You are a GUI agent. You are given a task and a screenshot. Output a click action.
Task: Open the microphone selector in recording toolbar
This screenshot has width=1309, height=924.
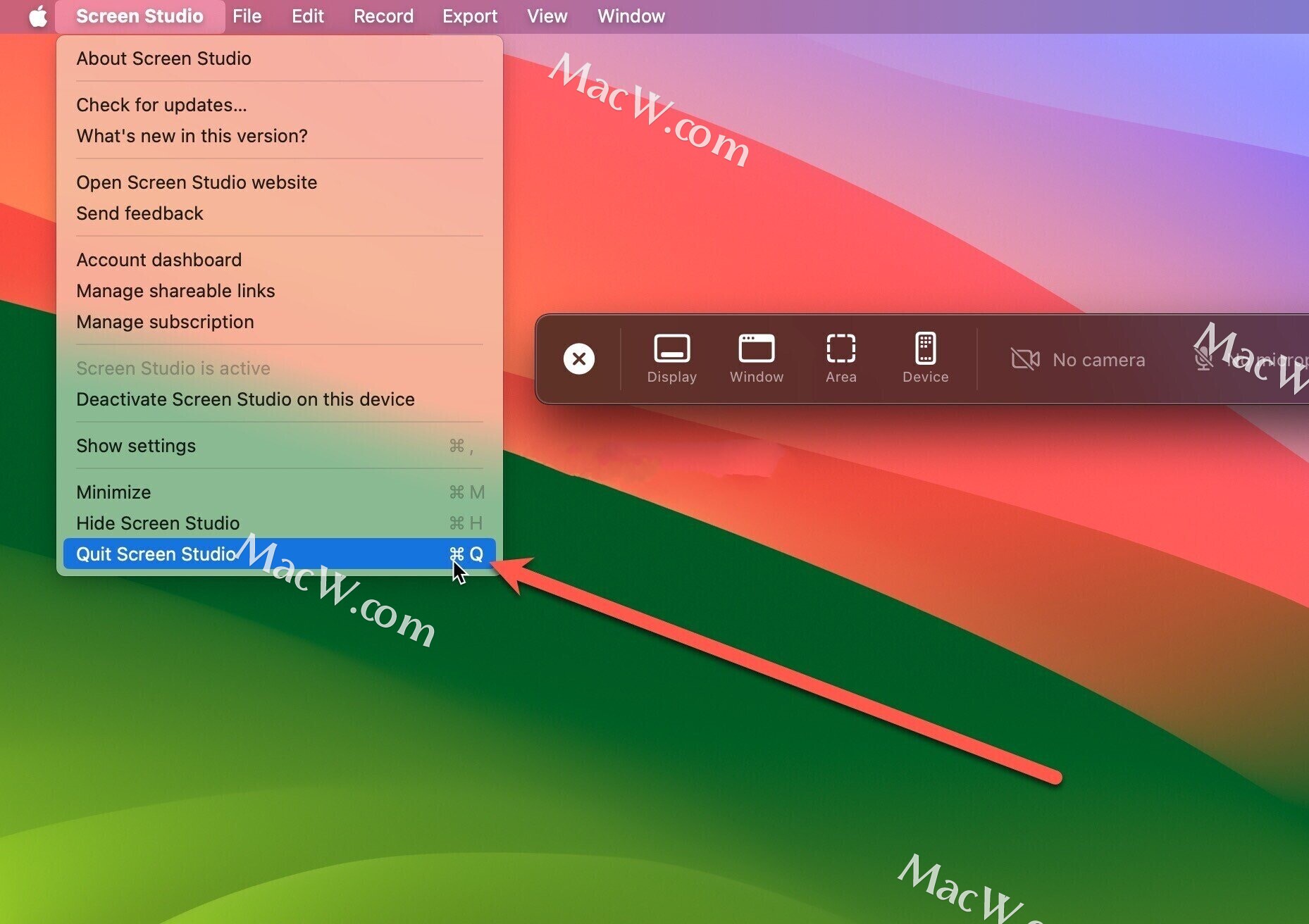coord(1251,360)
